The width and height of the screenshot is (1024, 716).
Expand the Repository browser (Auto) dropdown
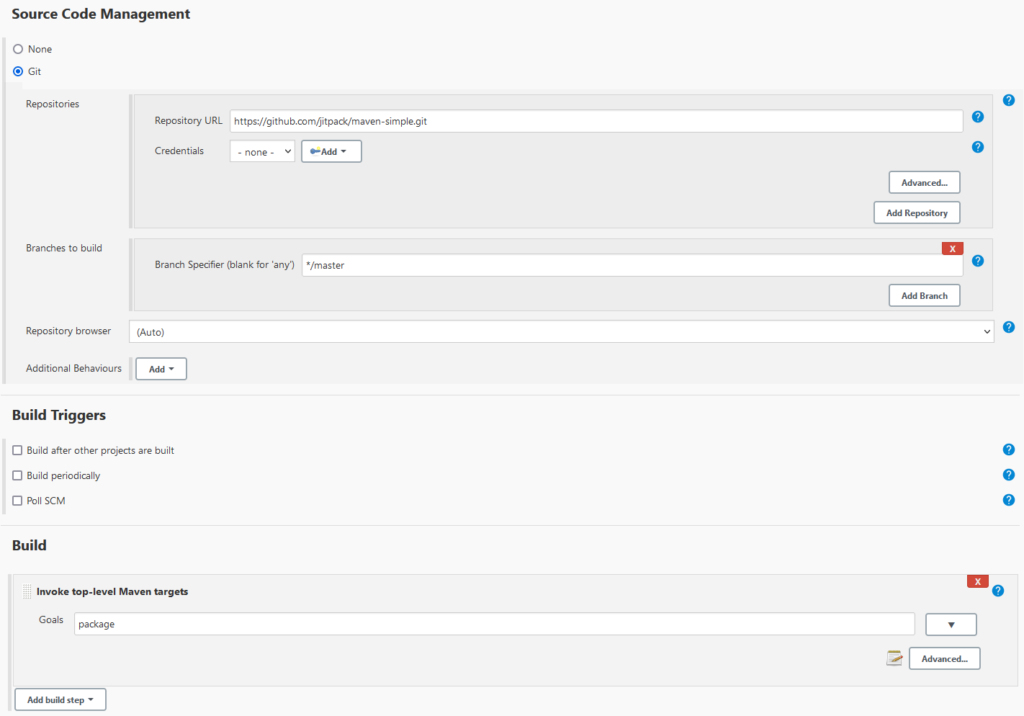pos(561,331)
